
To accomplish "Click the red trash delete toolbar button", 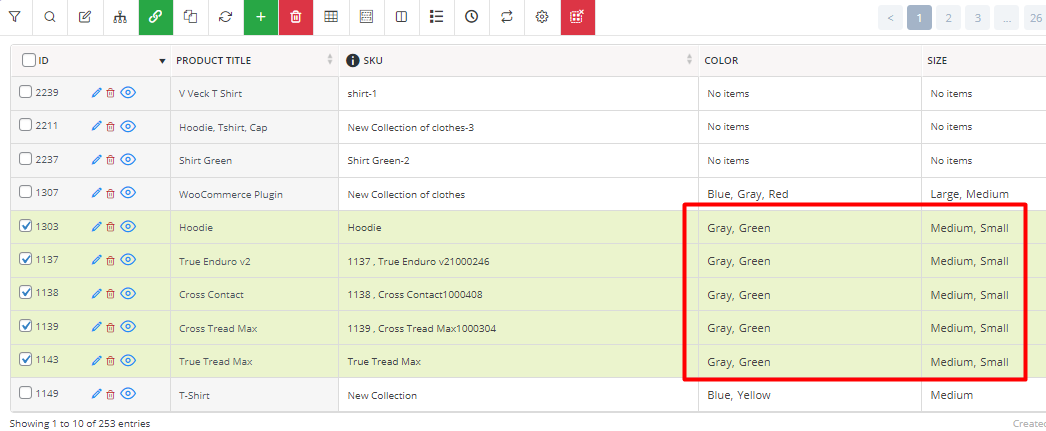I will click(x=296, y=17).
